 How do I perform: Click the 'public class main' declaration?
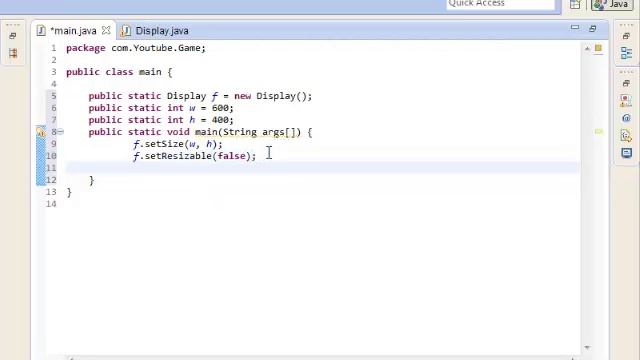click(119, 72)
